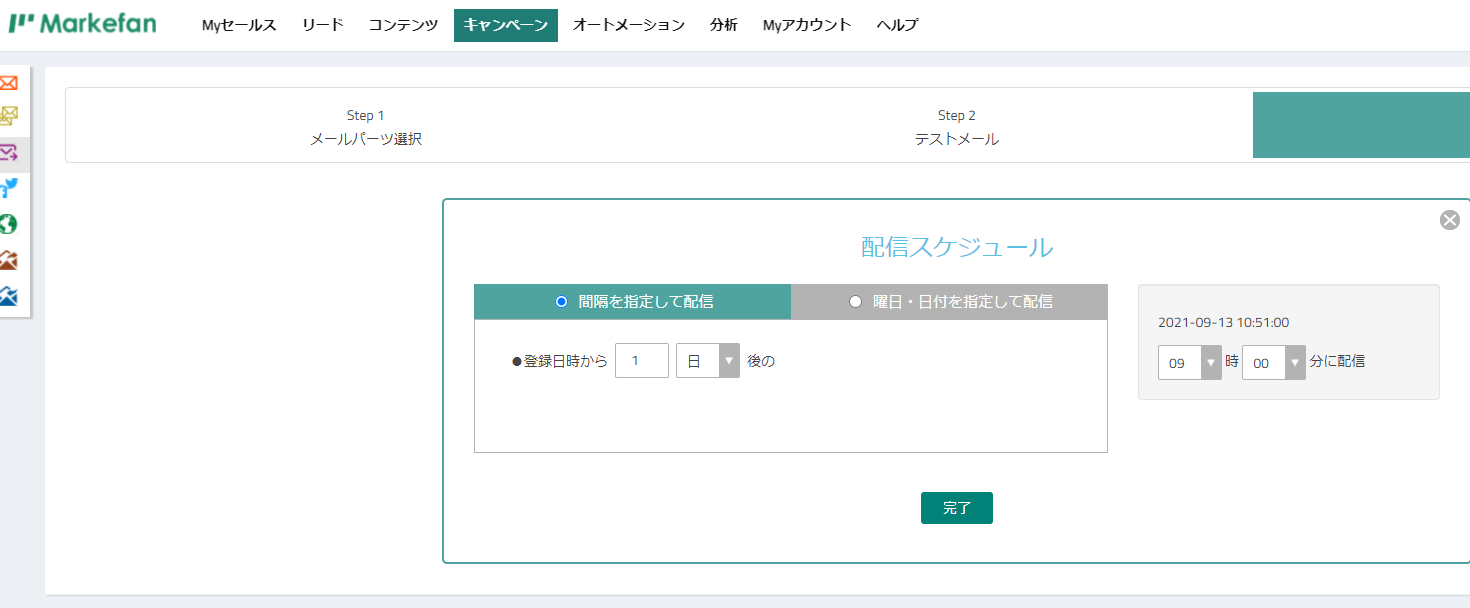
Task: Go to the highlighted third step
Action: click(1361, 125)
